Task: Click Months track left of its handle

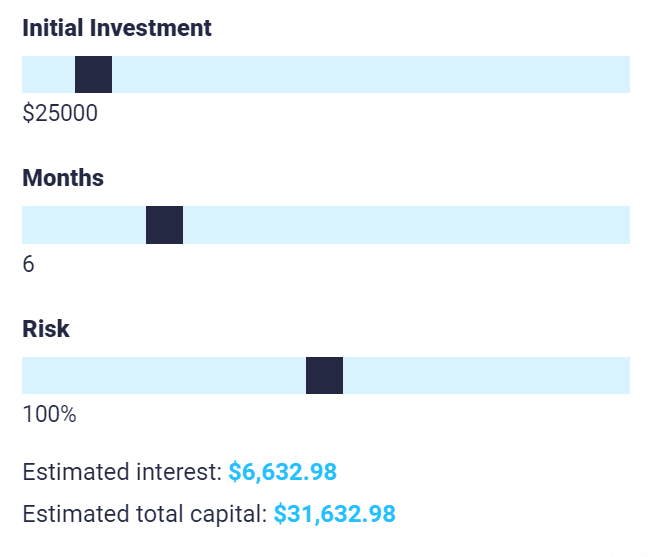Action: (84, 225)
